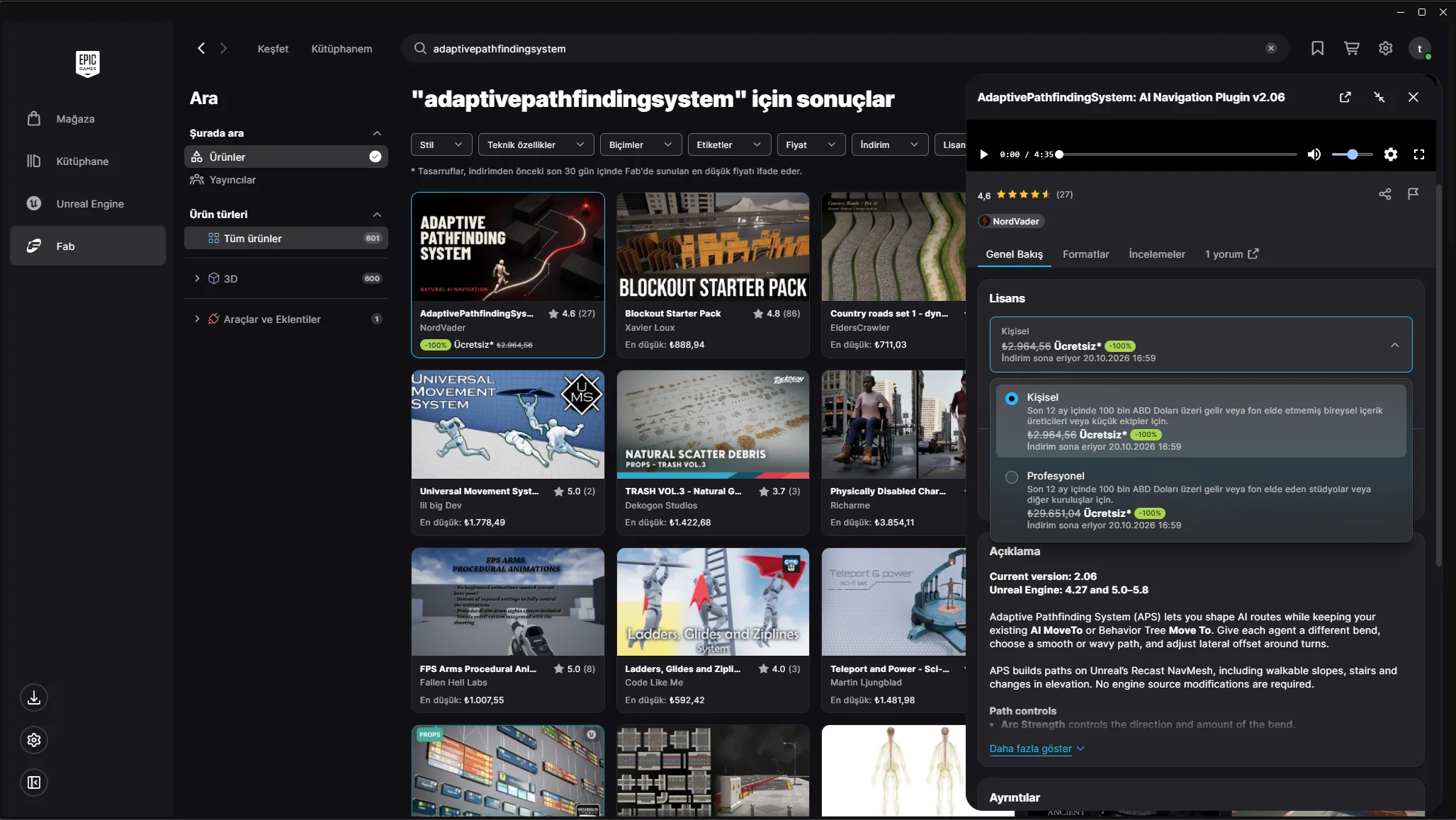The height and width of the screenshot is (820, 1456).
Task: Open the 1 yorum external link
Action: tap(1231, 254)
